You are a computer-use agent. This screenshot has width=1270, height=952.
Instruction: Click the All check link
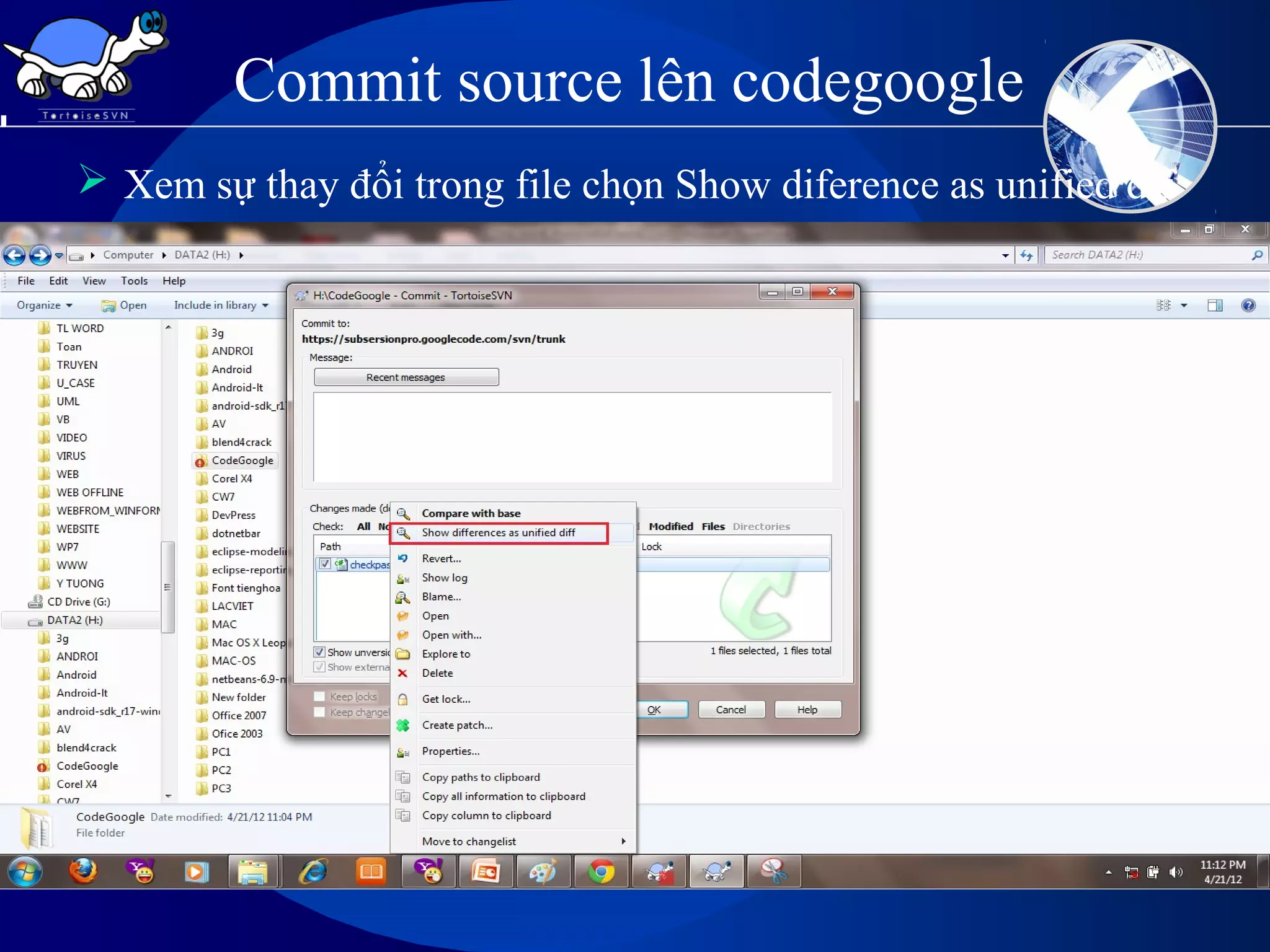[363, 526]
